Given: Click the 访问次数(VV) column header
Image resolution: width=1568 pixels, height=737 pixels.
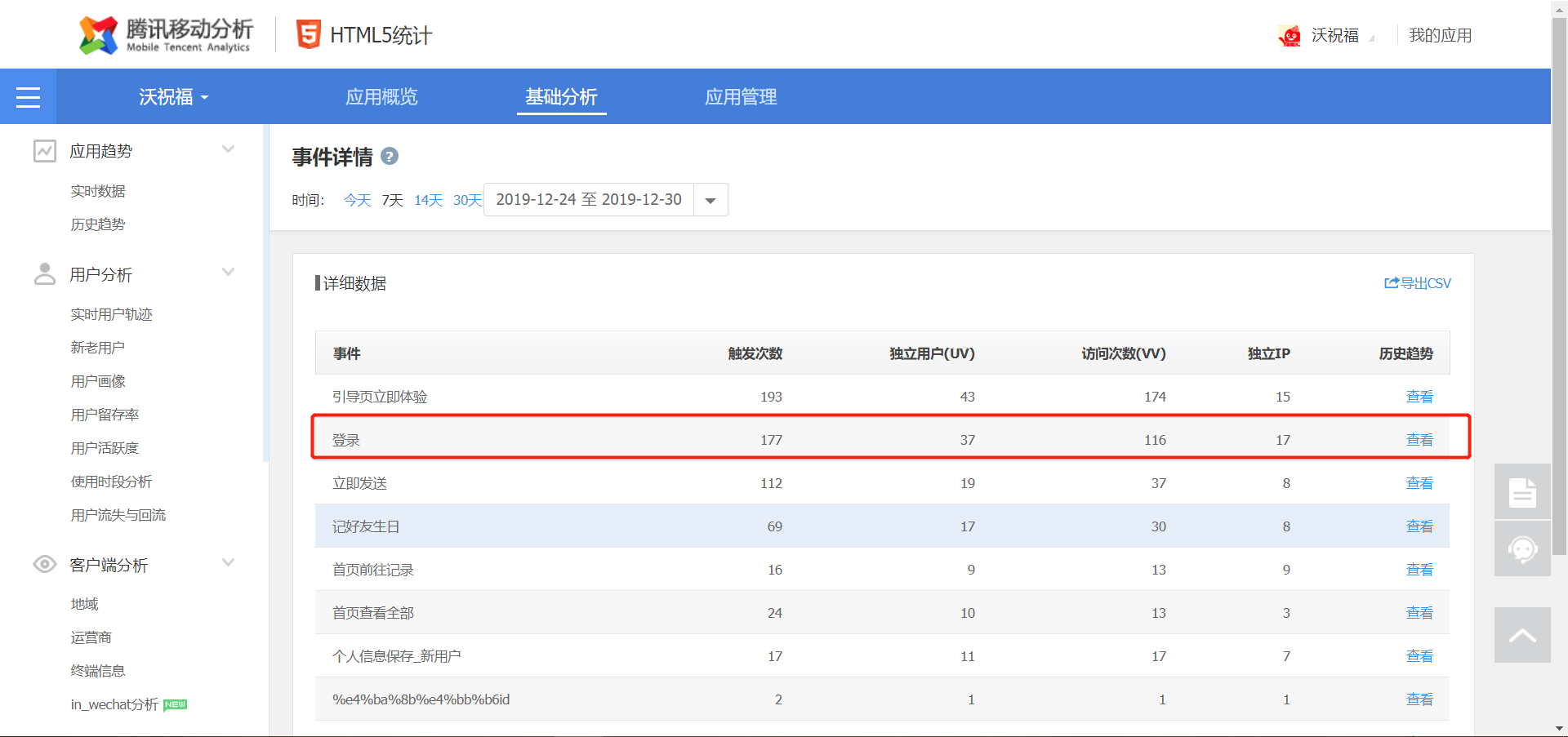Looking at the screenshot, I should tap(1124, 353).
